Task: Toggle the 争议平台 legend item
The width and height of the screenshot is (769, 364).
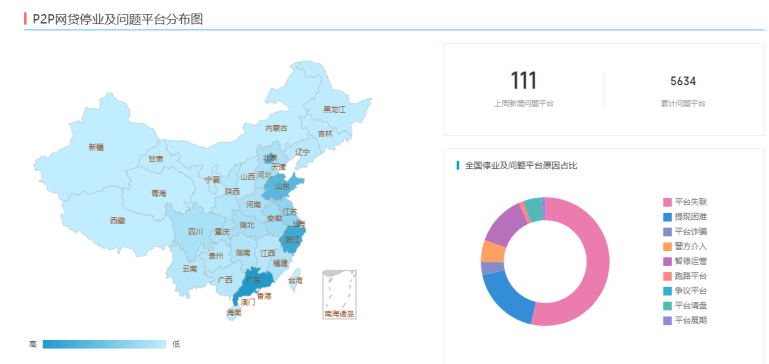Action: pos(685,291)
